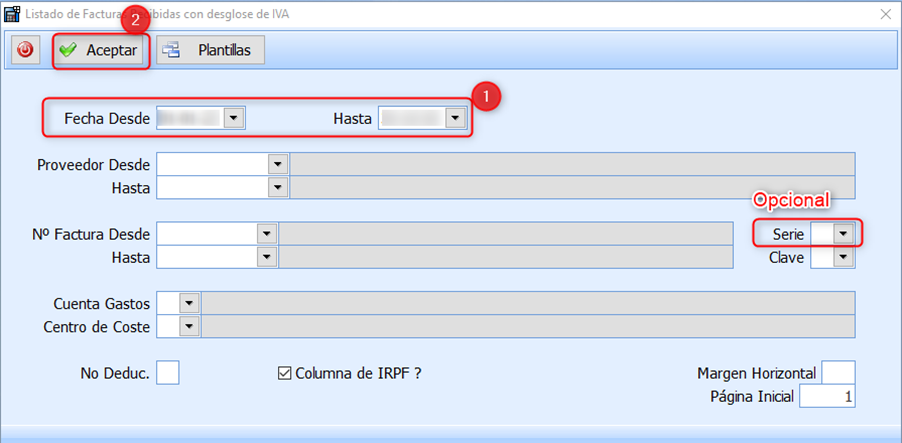Expand the Proveedor Hasta dropdown
902x443 pixels.
coord(277,187)
